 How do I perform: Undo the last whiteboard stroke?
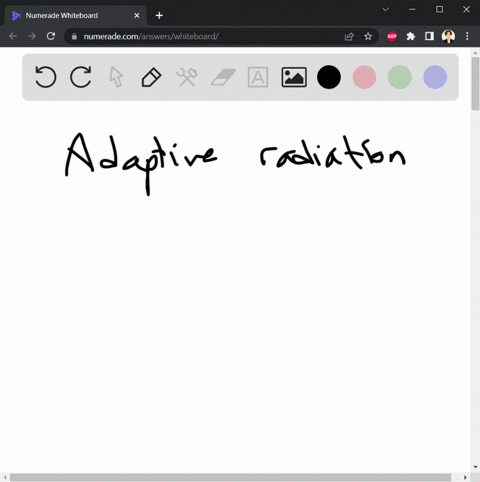(45, 77)
